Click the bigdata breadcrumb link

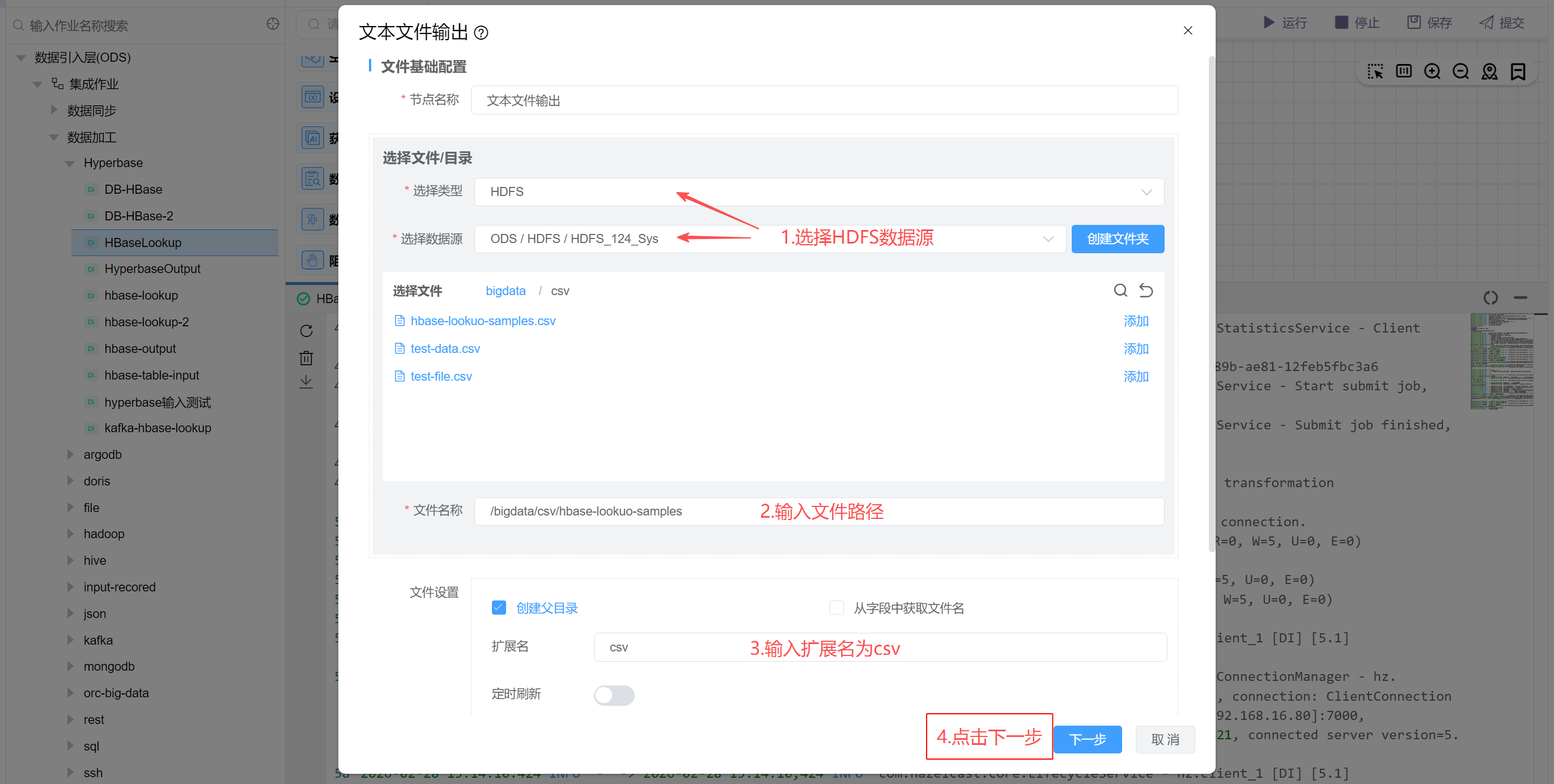[x=505, y=291]
